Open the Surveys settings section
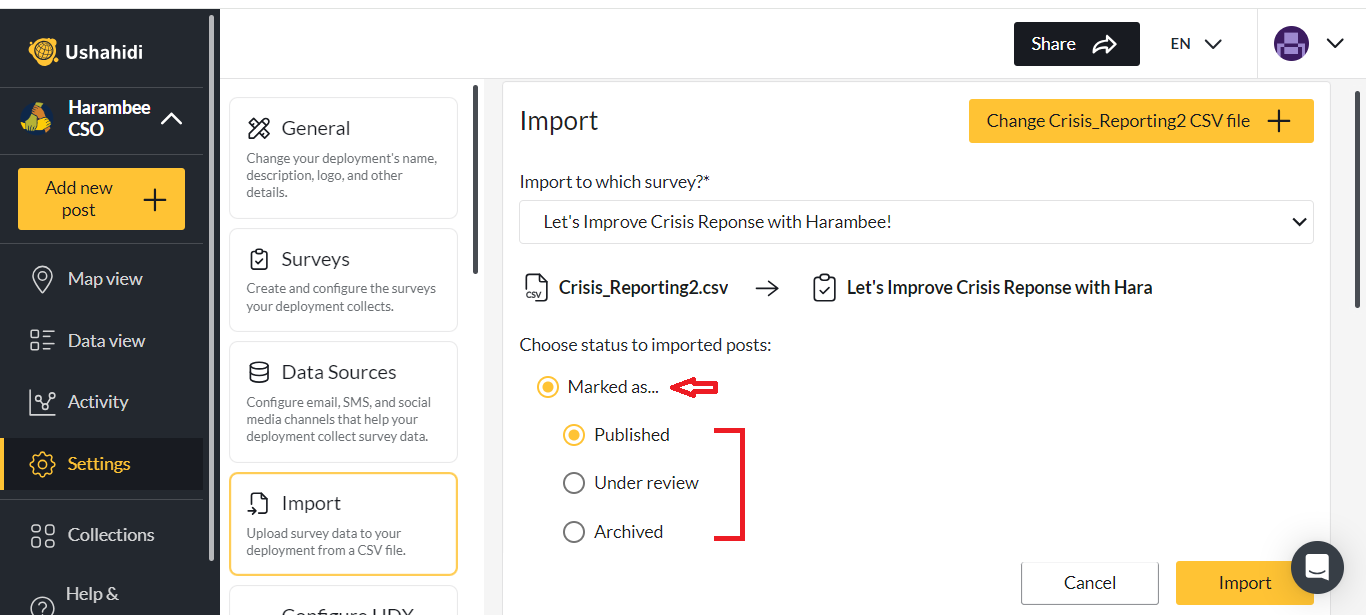 343,280
